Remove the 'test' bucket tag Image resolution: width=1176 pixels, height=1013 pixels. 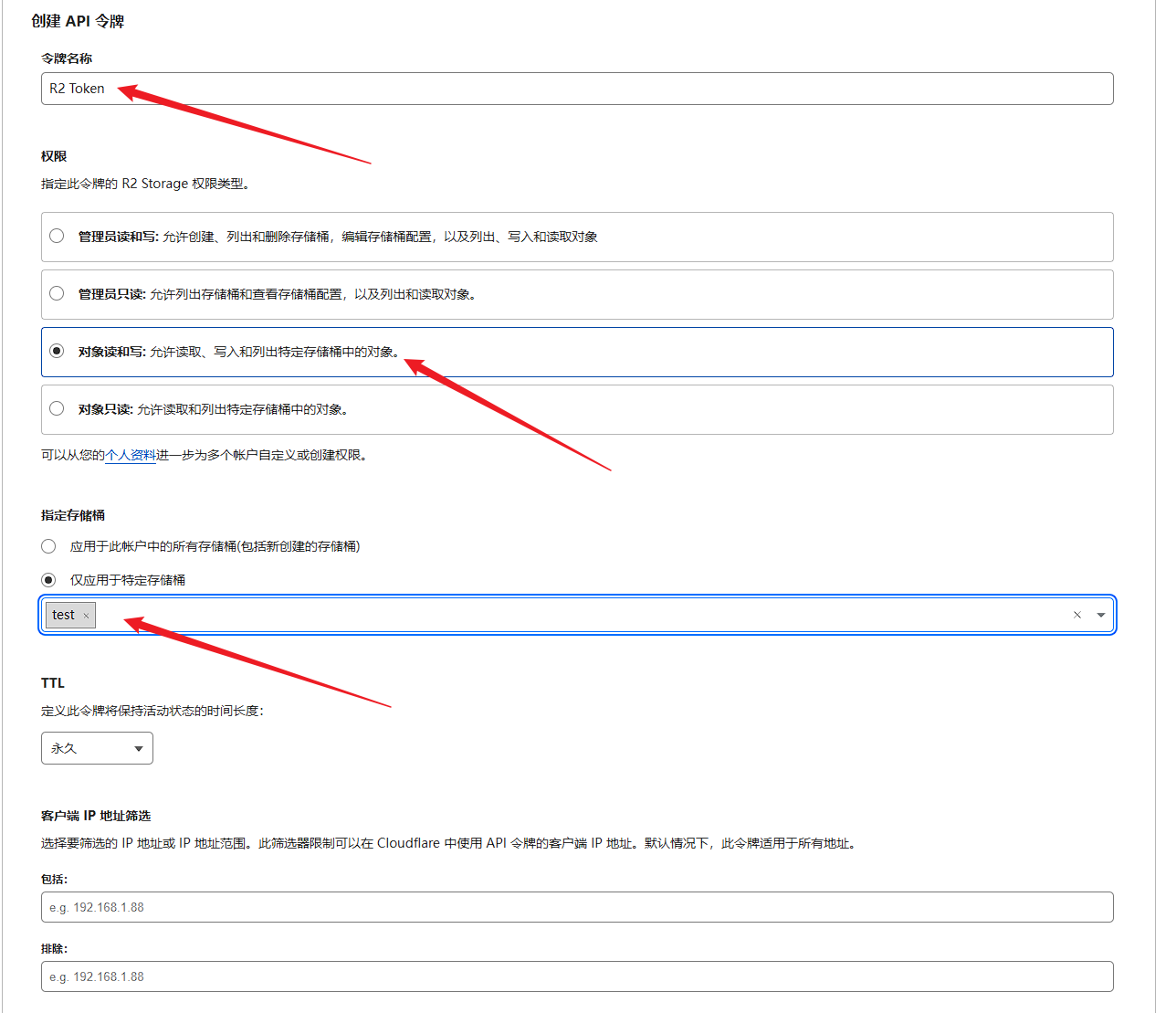(x=87, y=616)
